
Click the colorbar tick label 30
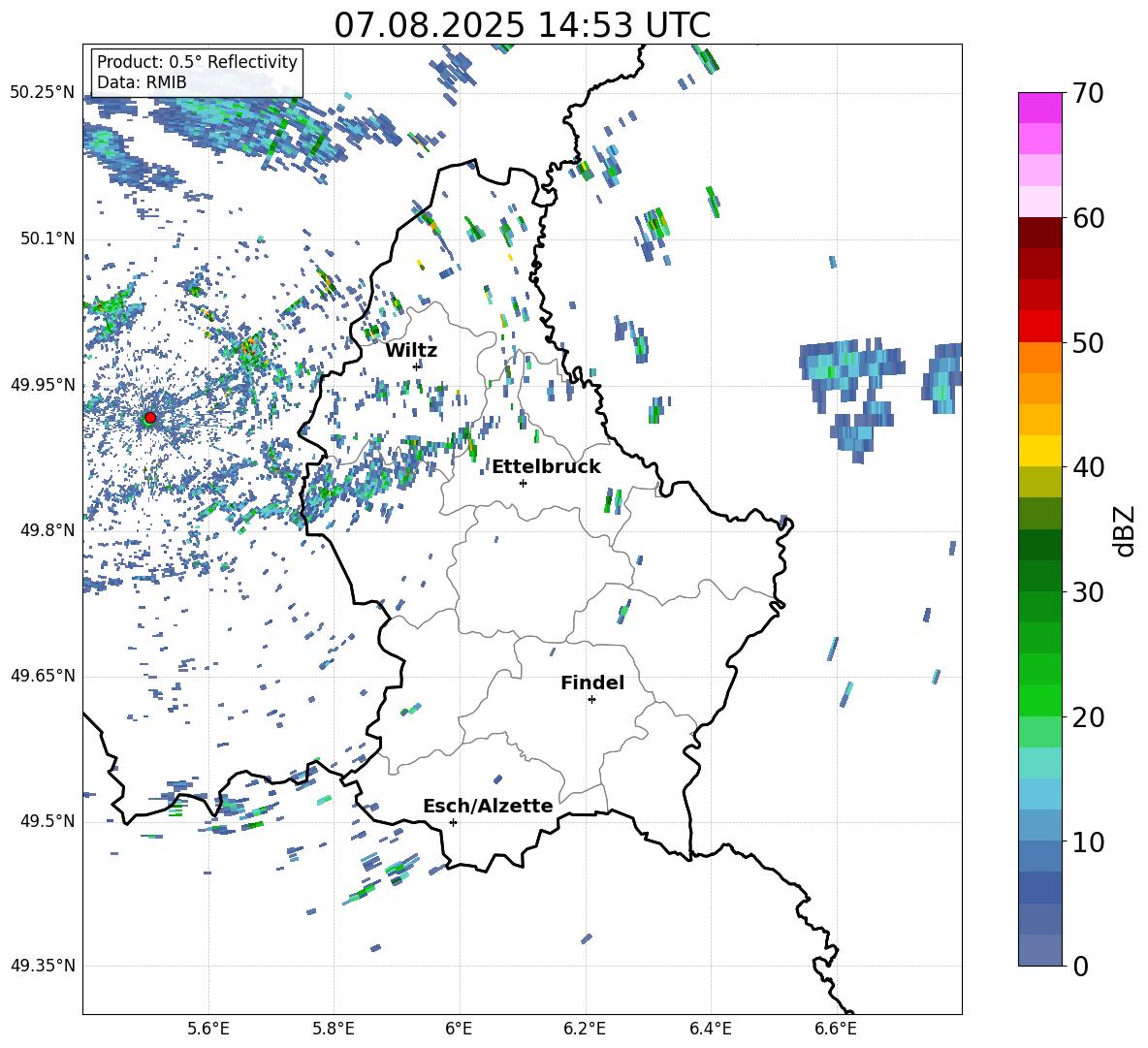click(x=1088, y=592)
